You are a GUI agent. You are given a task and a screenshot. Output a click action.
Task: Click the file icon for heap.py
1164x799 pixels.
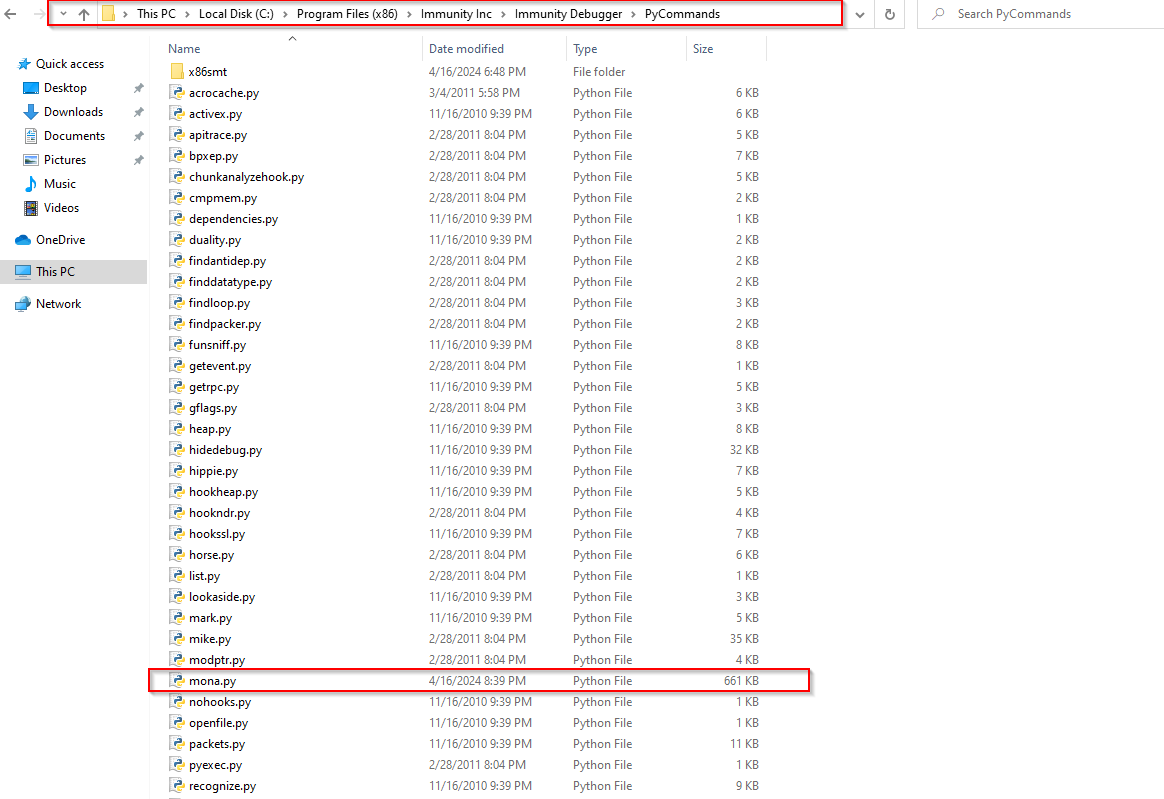pos(178,429)
